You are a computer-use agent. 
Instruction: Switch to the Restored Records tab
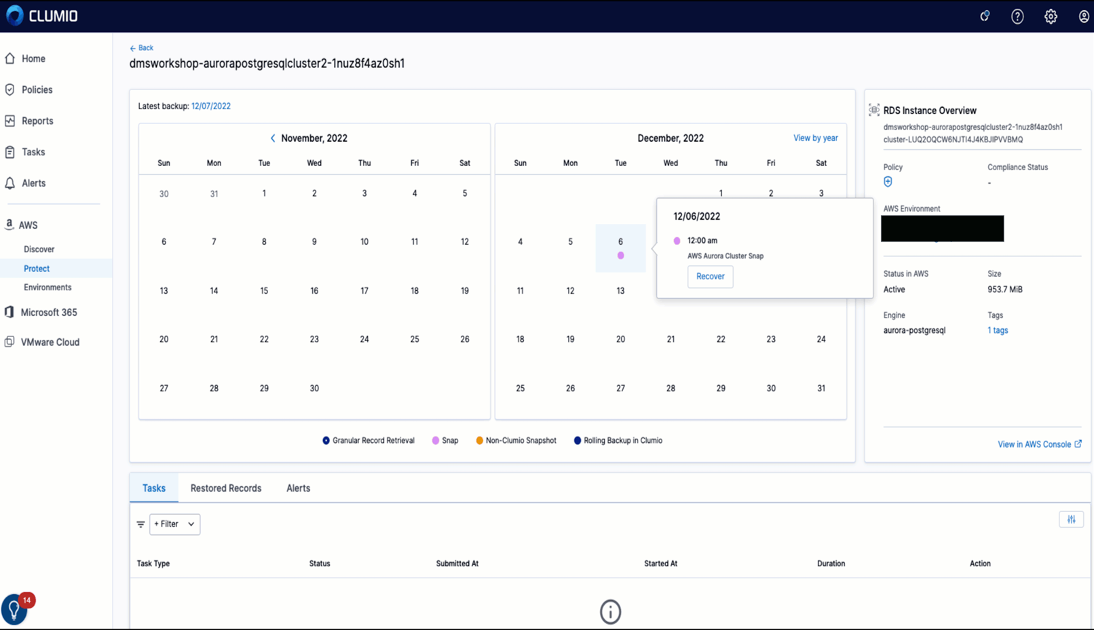click(226, 488)
